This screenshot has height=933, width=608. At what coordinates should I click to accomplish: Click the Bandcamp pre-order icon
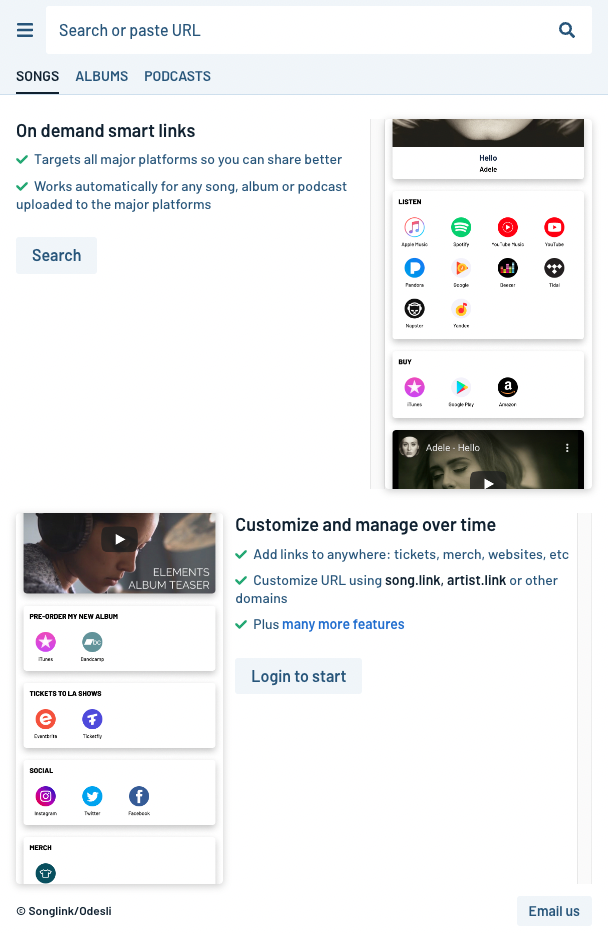pyautogui.click(x=92, y=642)
